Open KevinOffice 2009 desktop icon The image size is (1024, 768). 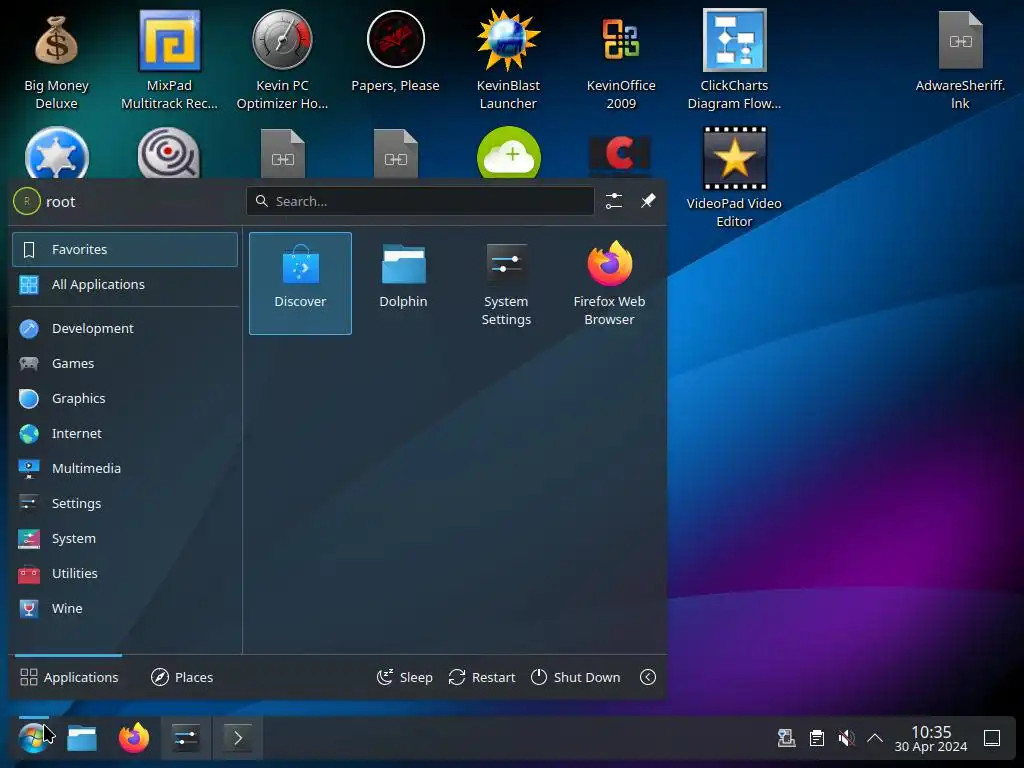tap(621, 59)
